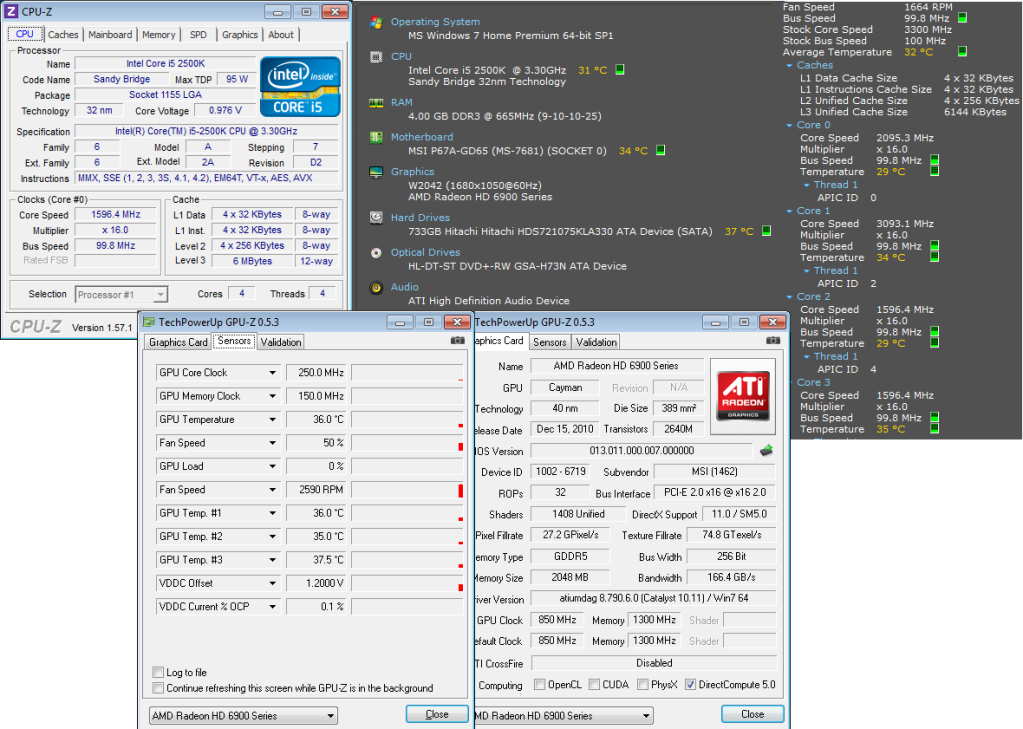1023x729 pixels.
Task: Click the Audio speaker icon in Speccy
Action: [376, 287]
